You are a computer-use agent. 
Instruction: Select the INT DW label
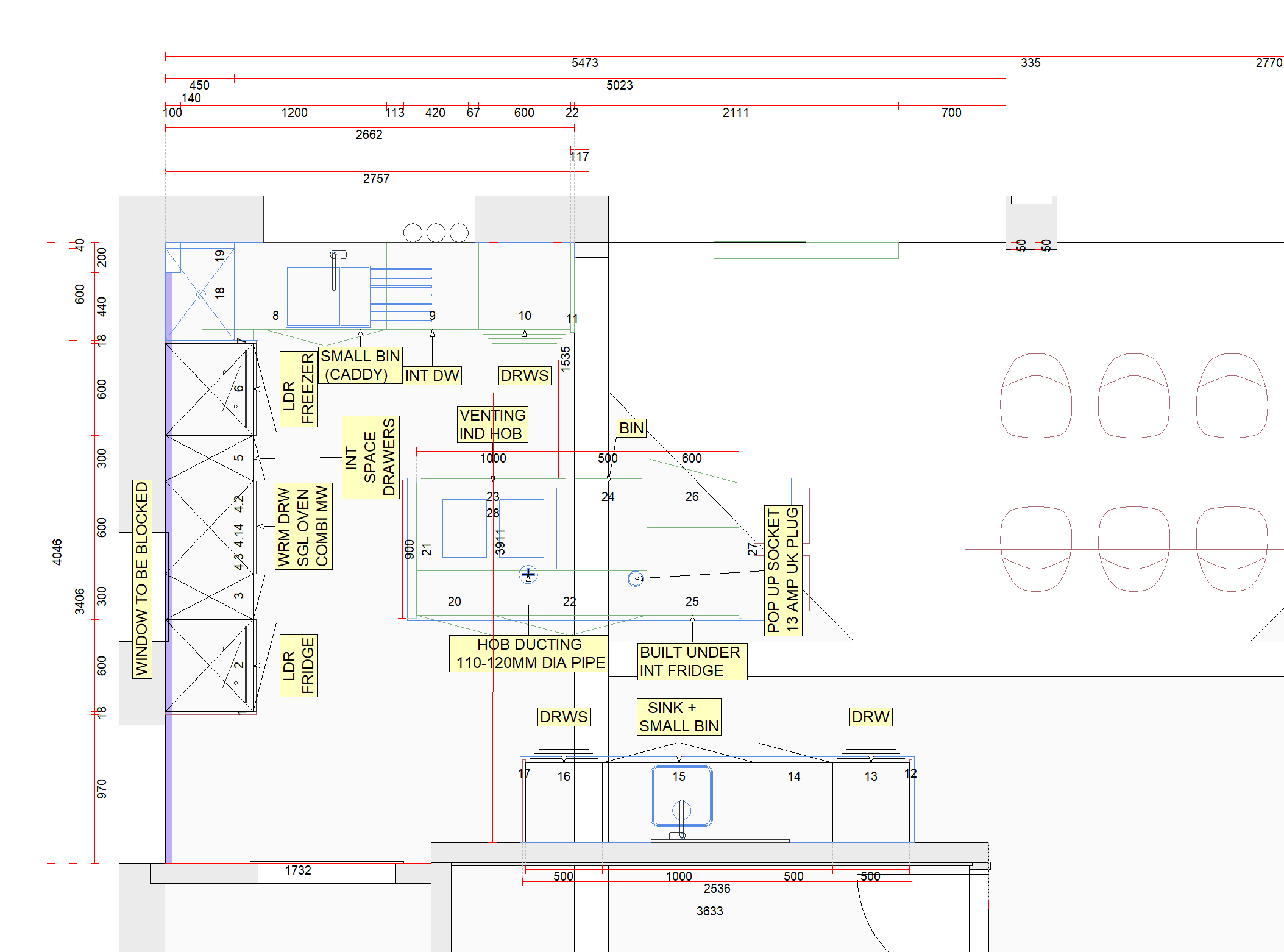pos(433,376)
